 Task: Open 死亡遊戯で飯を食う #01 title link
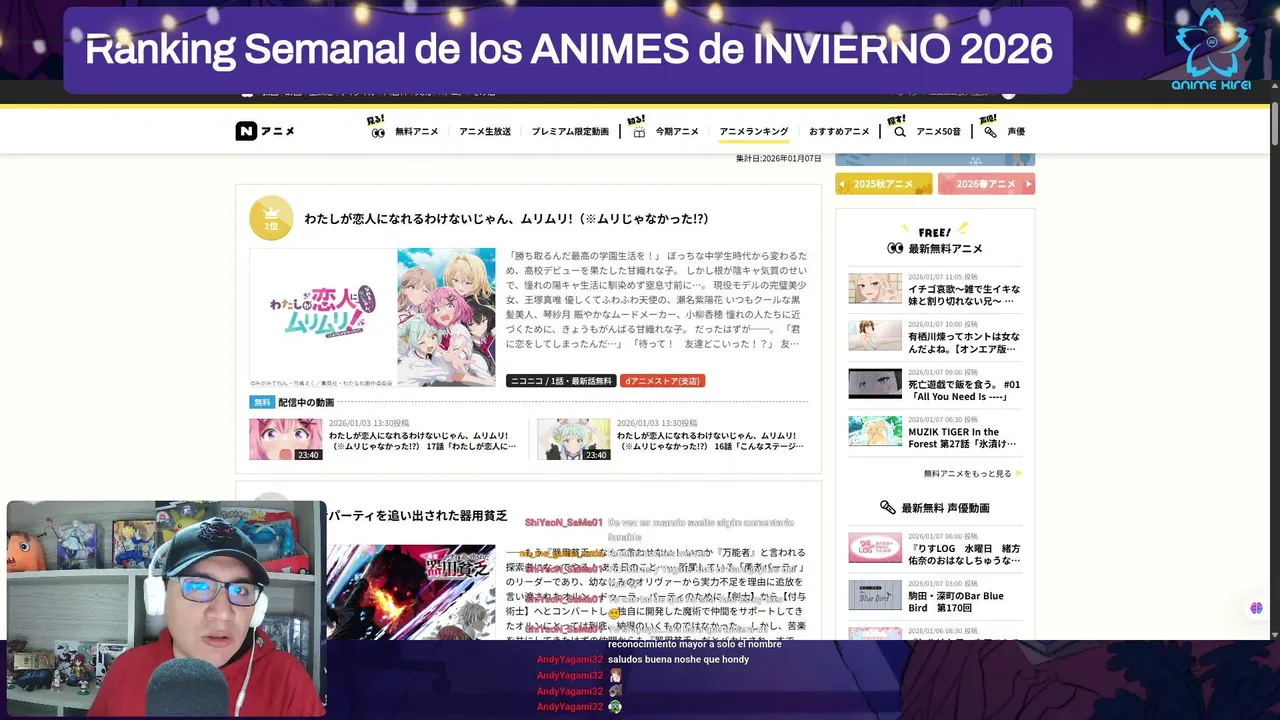[964, 390]
